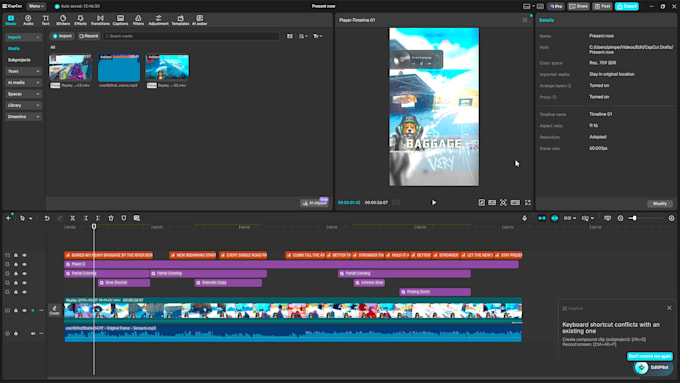Undo the last timeline action
This screenshot has width=680, height=383.
47,218
